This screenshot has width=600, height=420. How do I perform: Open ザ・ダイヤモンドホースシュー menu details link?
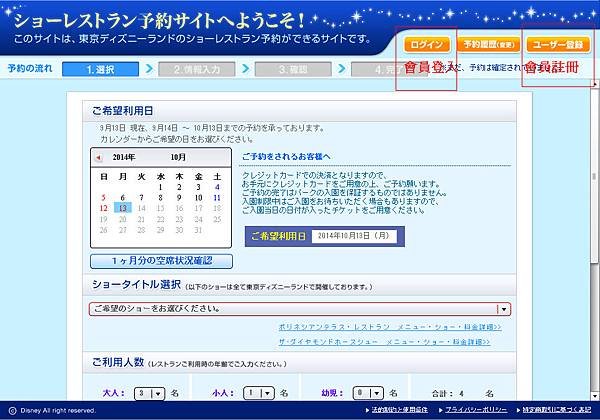click(384, 342)
